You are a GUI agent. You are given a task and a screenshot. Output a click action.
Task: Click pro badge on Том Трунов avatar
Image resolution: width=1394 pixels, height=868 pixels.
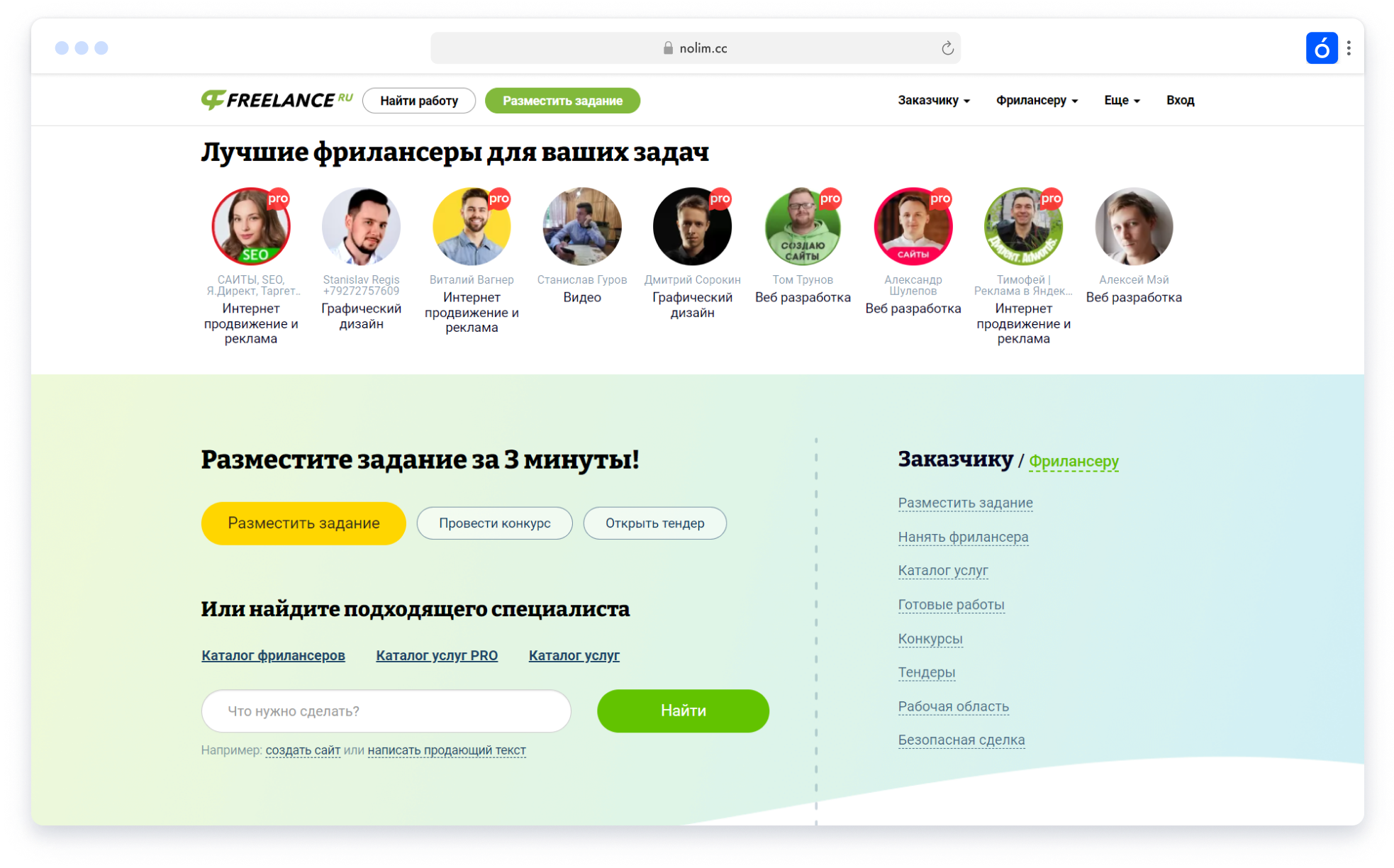830,199
